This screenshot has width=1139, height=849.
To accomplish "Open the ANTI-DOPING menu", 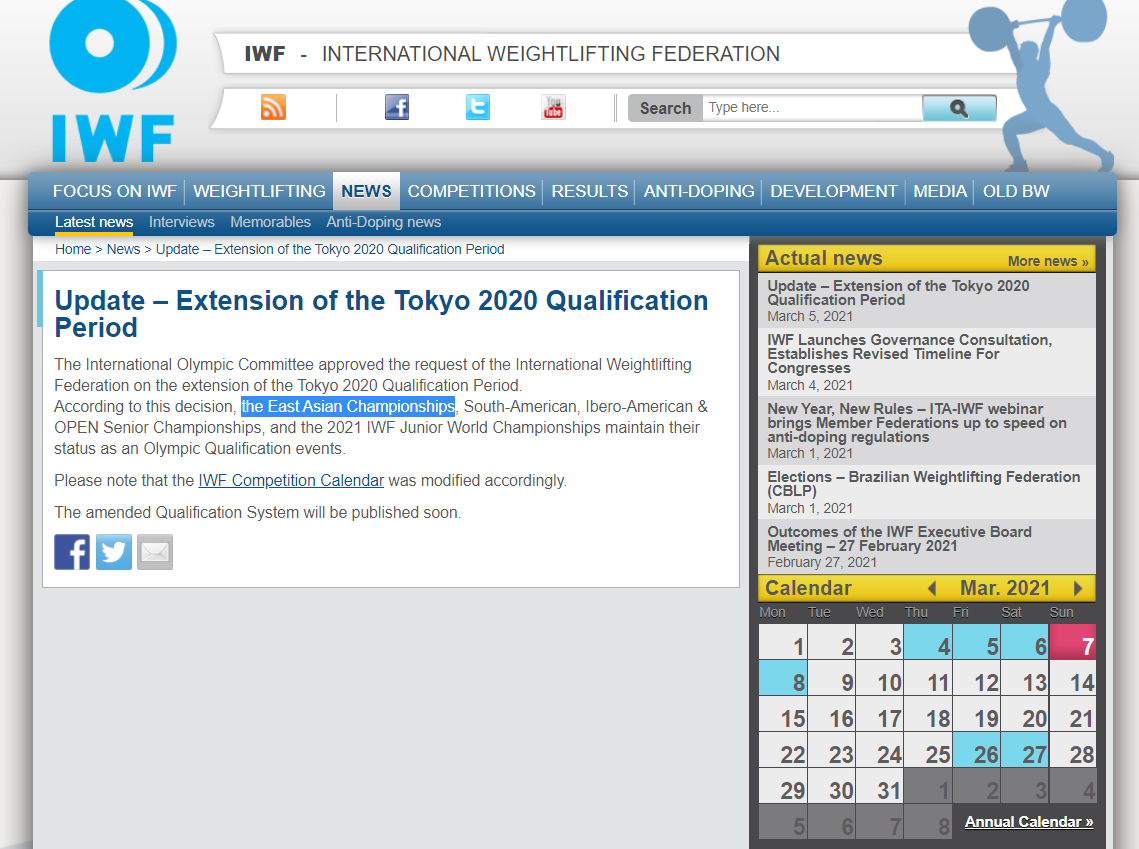I will [699, 191].
